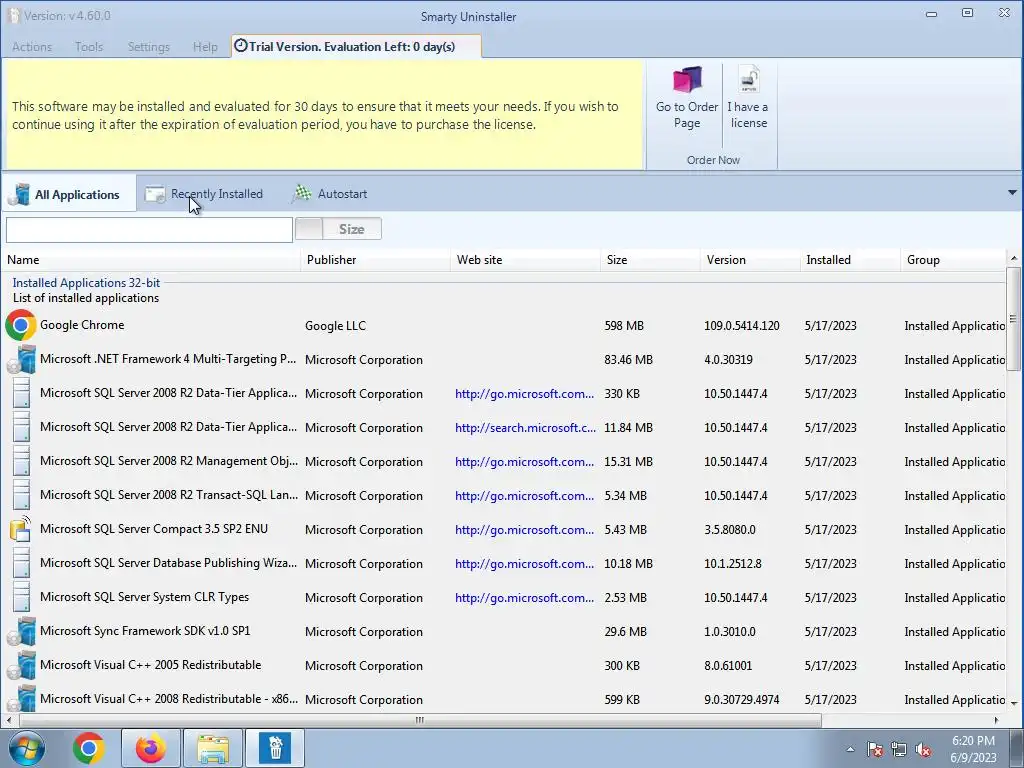
Task: Show hidden tray icons arrow
Action: click(850, 750)
